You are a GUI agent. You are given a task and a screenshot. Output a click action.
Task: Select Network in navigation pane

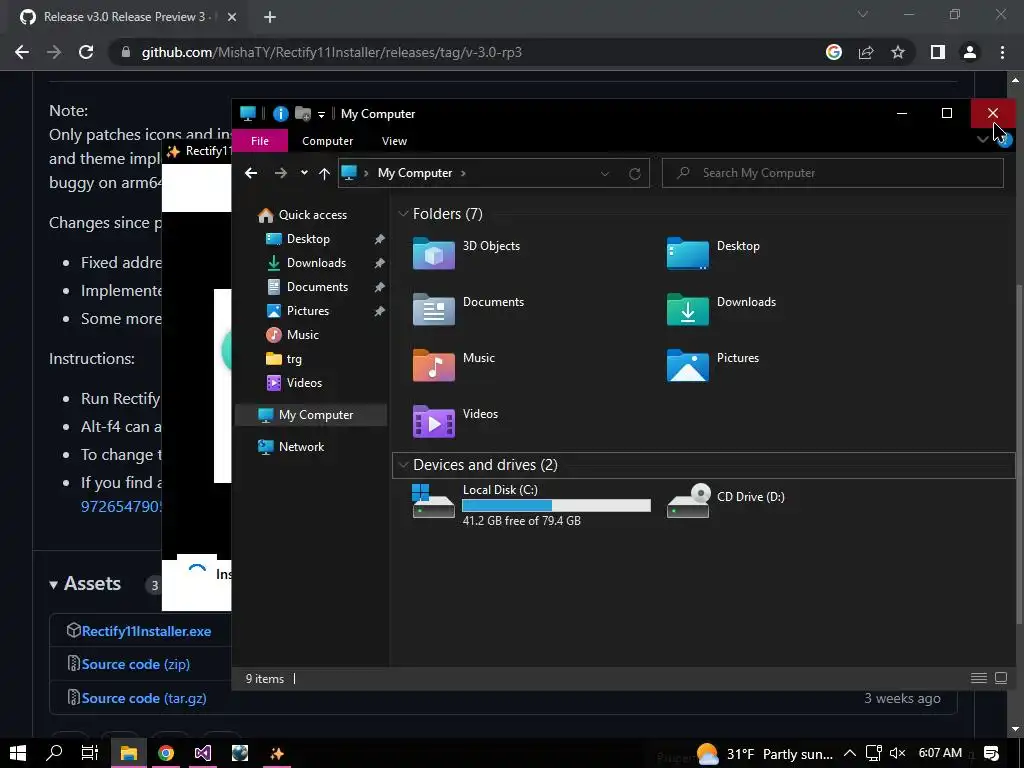(x=291, y=447)
